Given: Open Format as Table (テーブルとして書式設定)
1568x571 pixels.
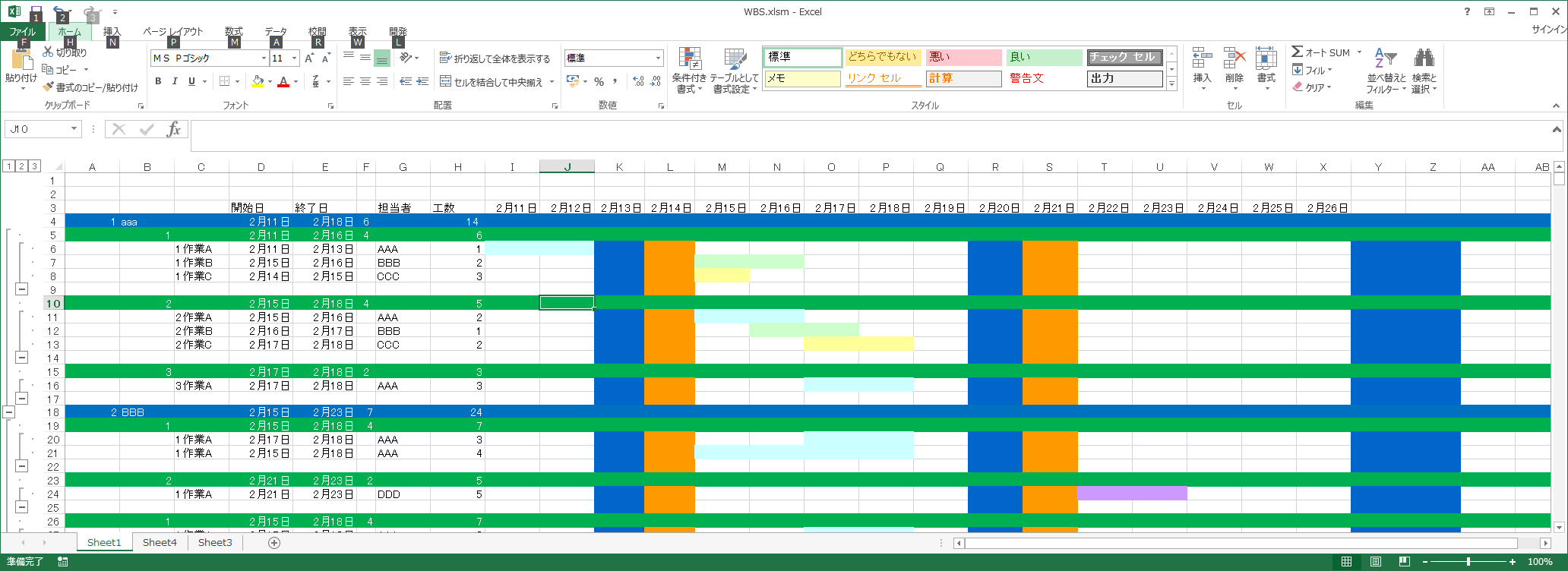Looking at the screenshot, I should 735,71.
